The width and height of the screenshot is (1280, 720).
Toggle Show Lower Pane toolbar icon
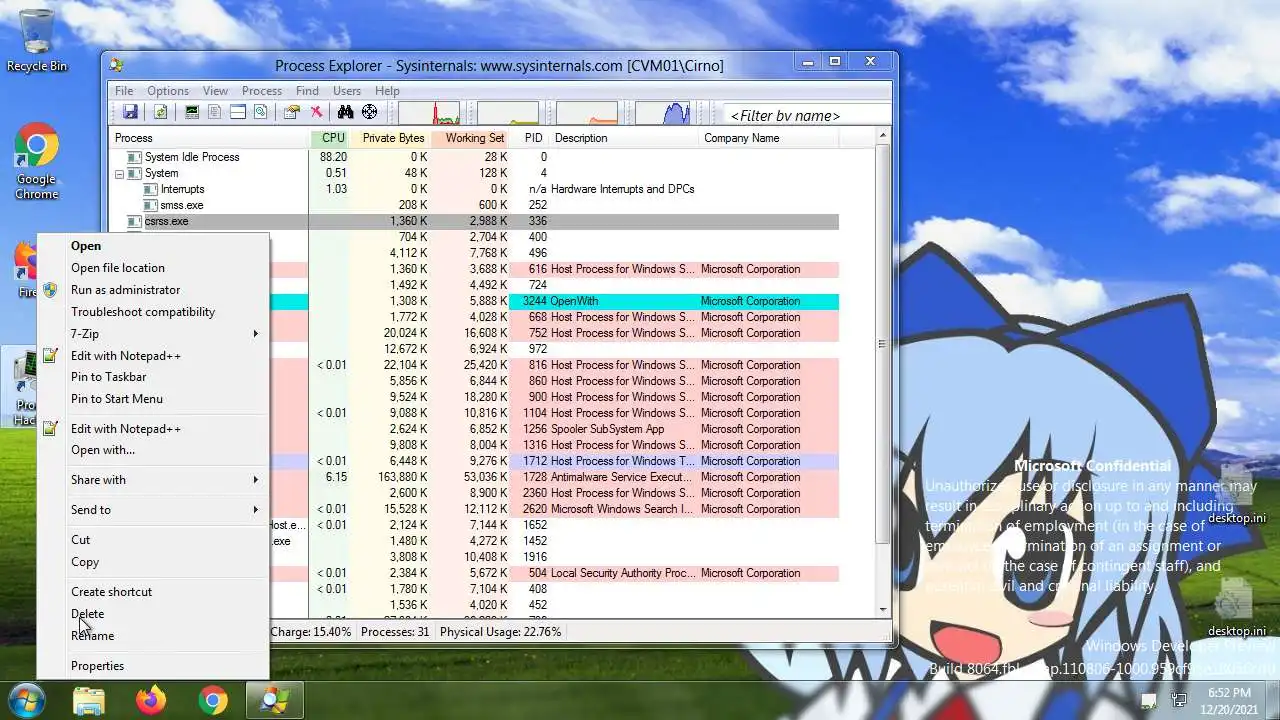pyautogui.click(x=238, y=112)
